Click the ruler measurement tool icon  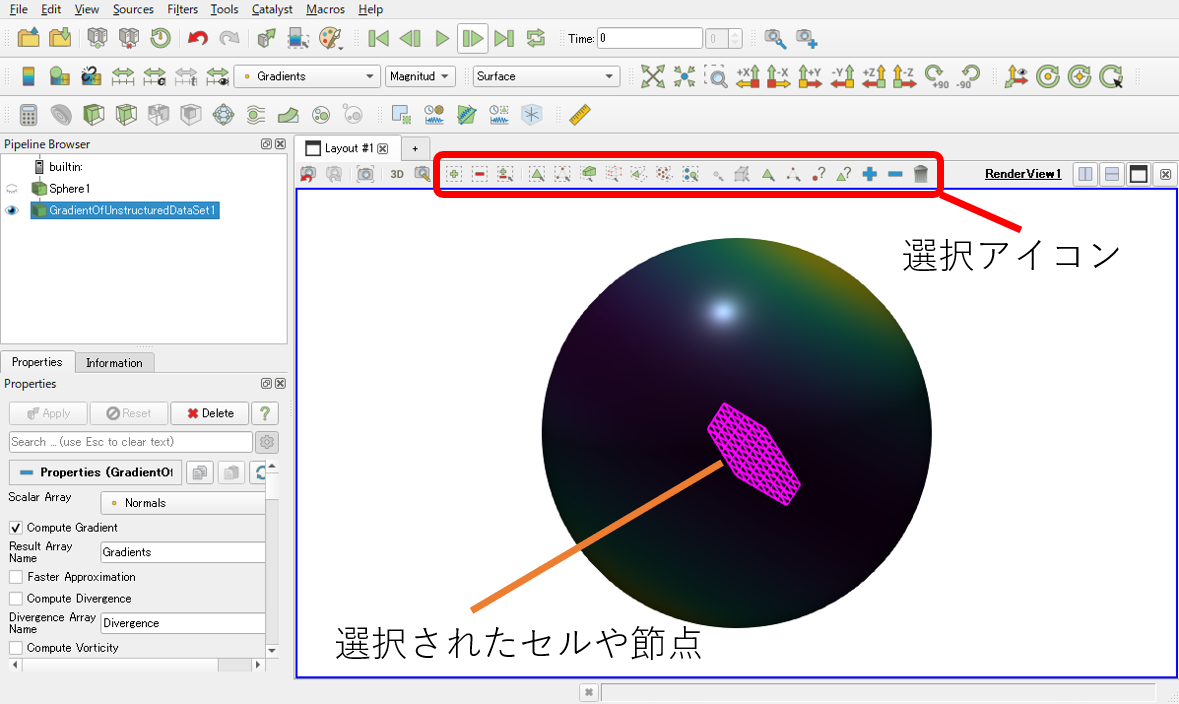click(x=580, y=114)
